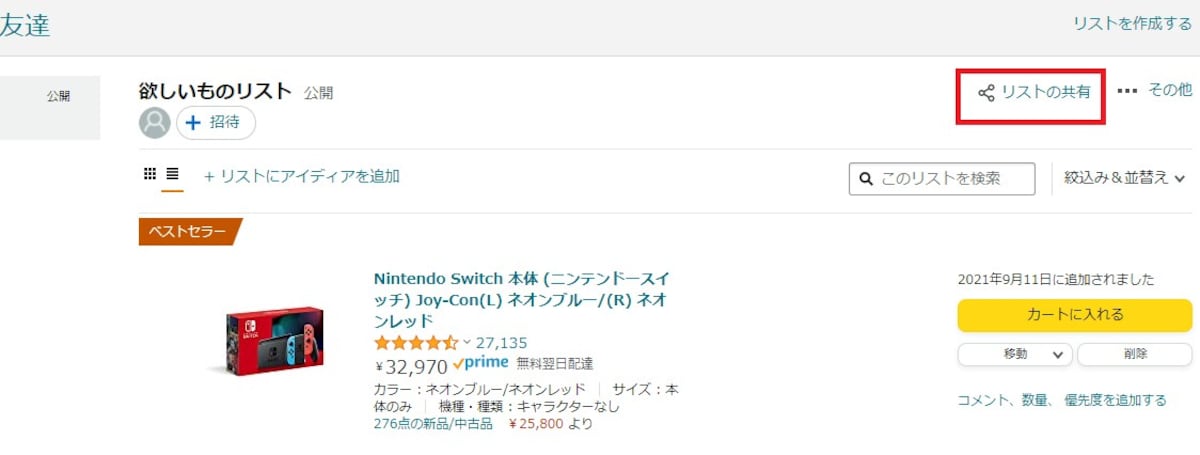The height and width of the screenshot is (455, 1200).
Task: Expand the rating chevron next to stars
Action: (x=467, y=342)
